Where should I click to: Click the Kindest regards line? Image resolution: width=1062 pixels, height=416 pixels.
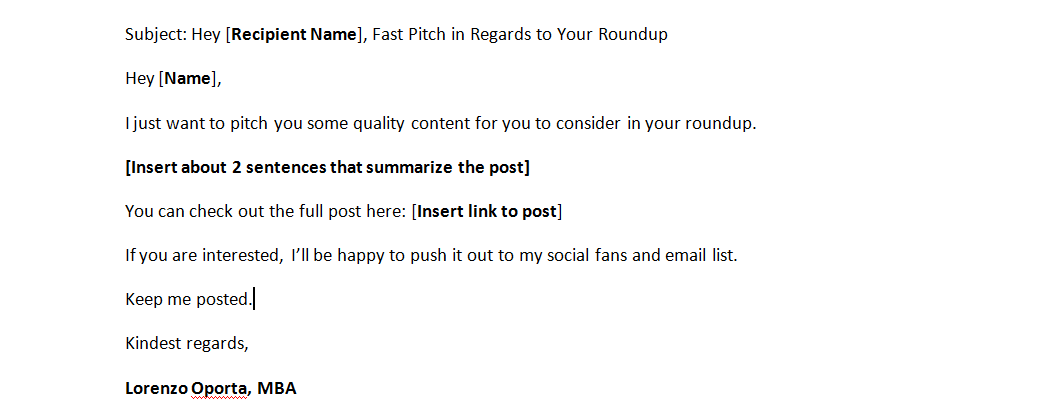pyautogui.click(x=187, y=344)
